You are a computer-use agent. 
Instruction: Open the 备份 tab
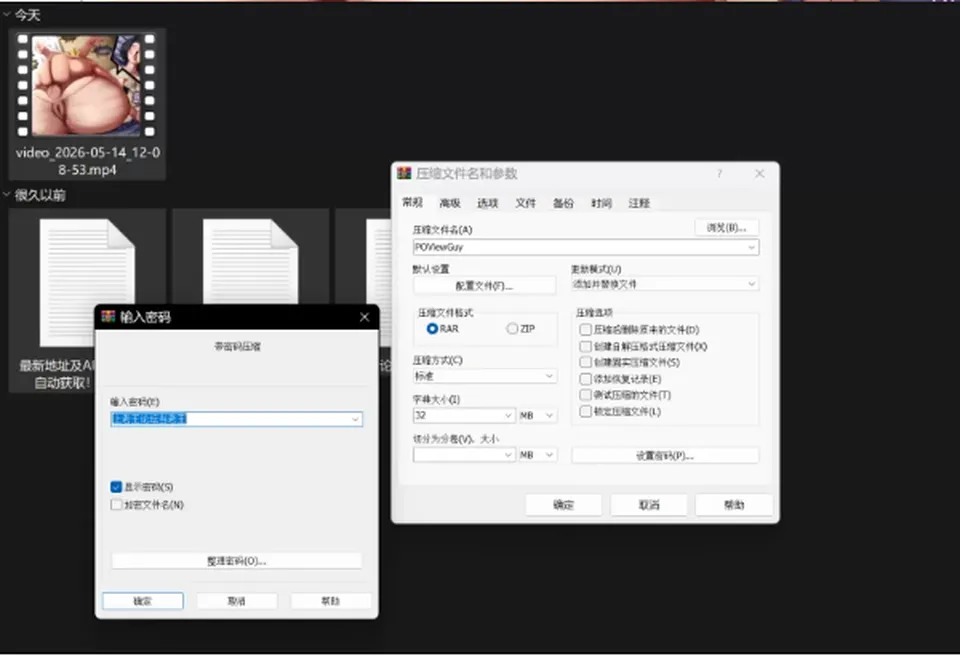pyautogui.click(x=563, y=203)
